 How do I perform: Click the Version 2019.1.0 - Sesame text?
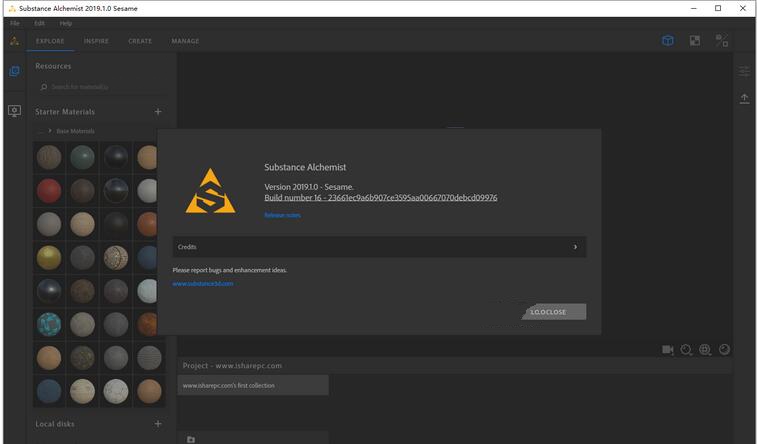click(x=309, y=187)
